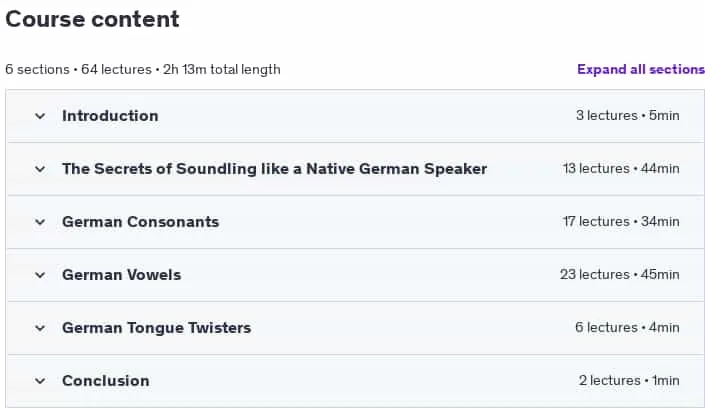Click the 2 lectures • 1min label
Image resolution: width=705 pixels, height=408 pixels.
click(x=629, y=381)
